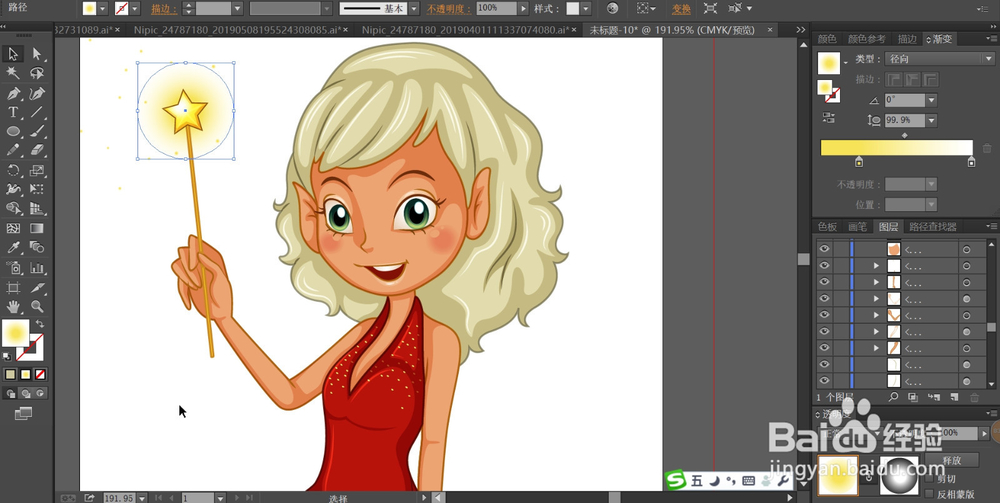Image resolution: width=1000 pixels, height=503 pixels.
Task: Open the stroke weight dropdown in control bar
Action: coord(237,8)
